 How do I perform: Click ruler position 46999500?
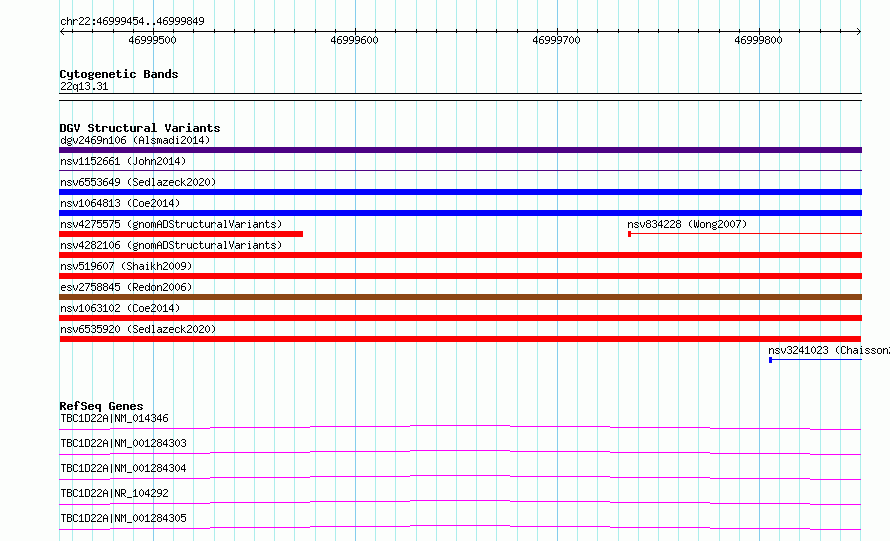(x=152, y=40)
